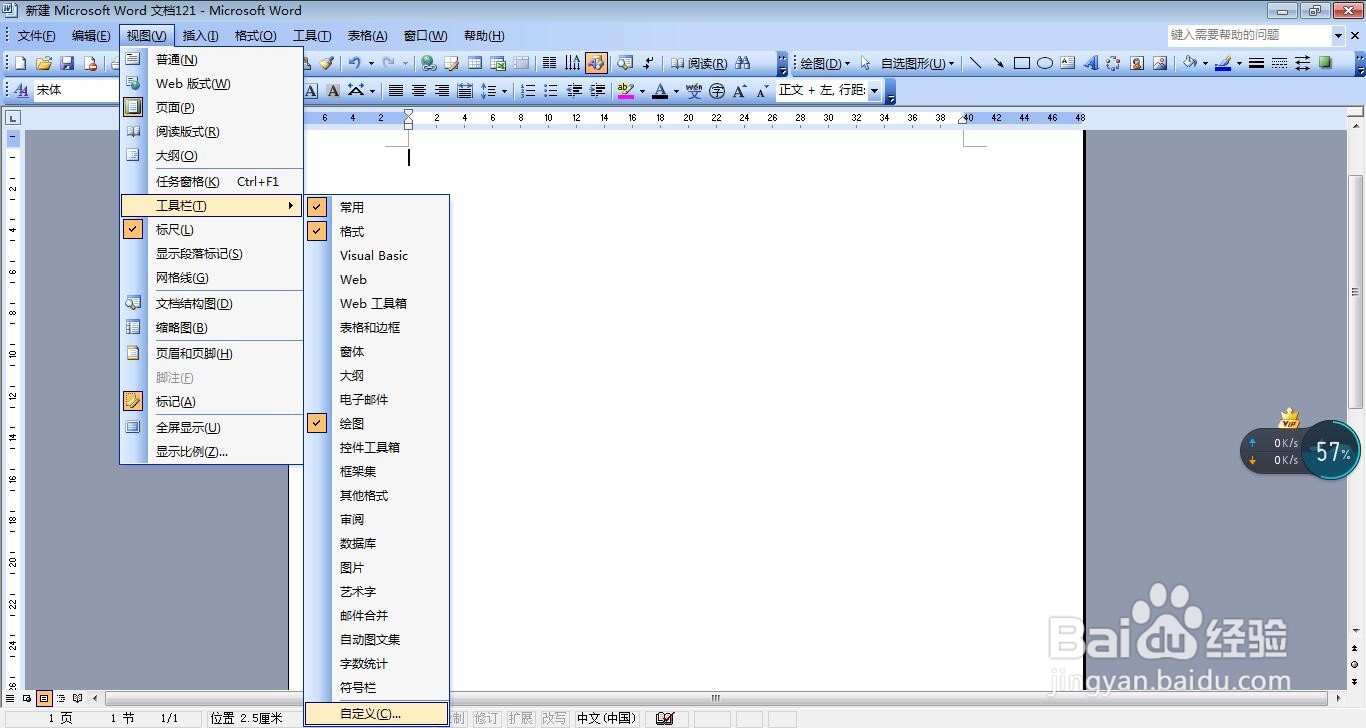Open the Line Spacing dropdown arrow
The width and height of the screenshot is (1366, 728).
pyautogui.click(x=504, y=90)
